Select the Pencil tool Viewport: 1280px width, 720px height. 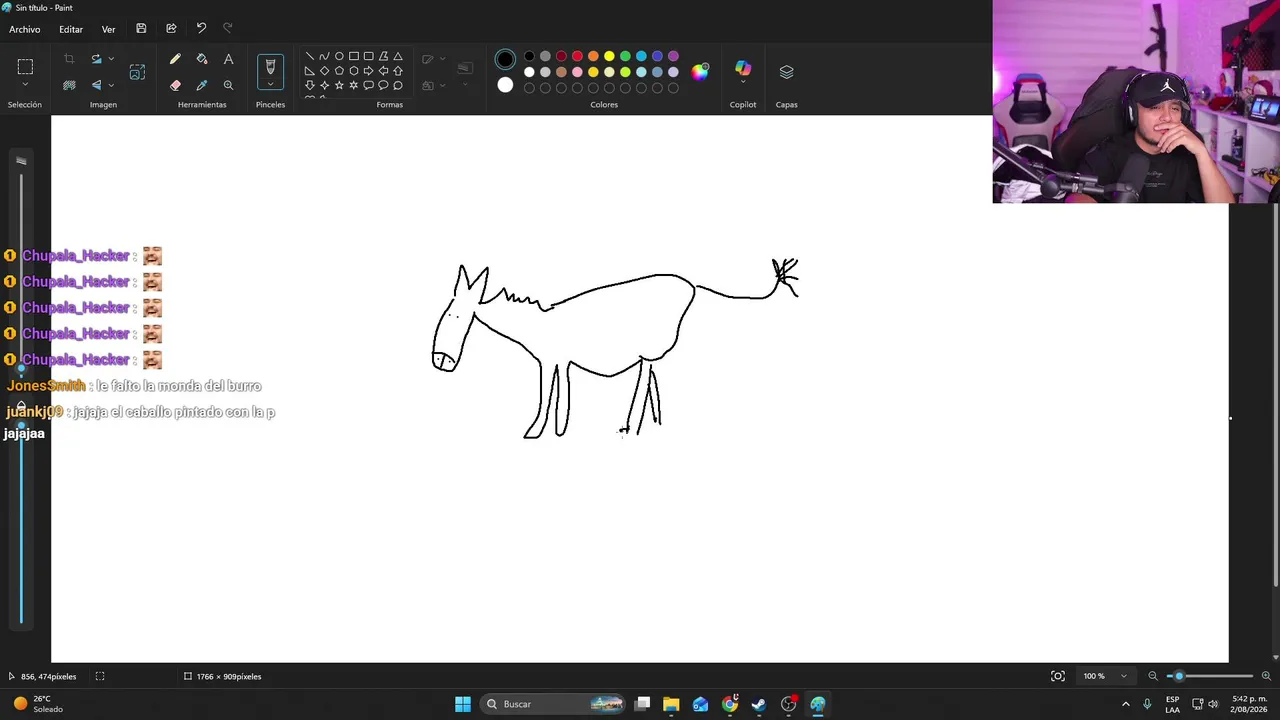click(x=175, y=60)
